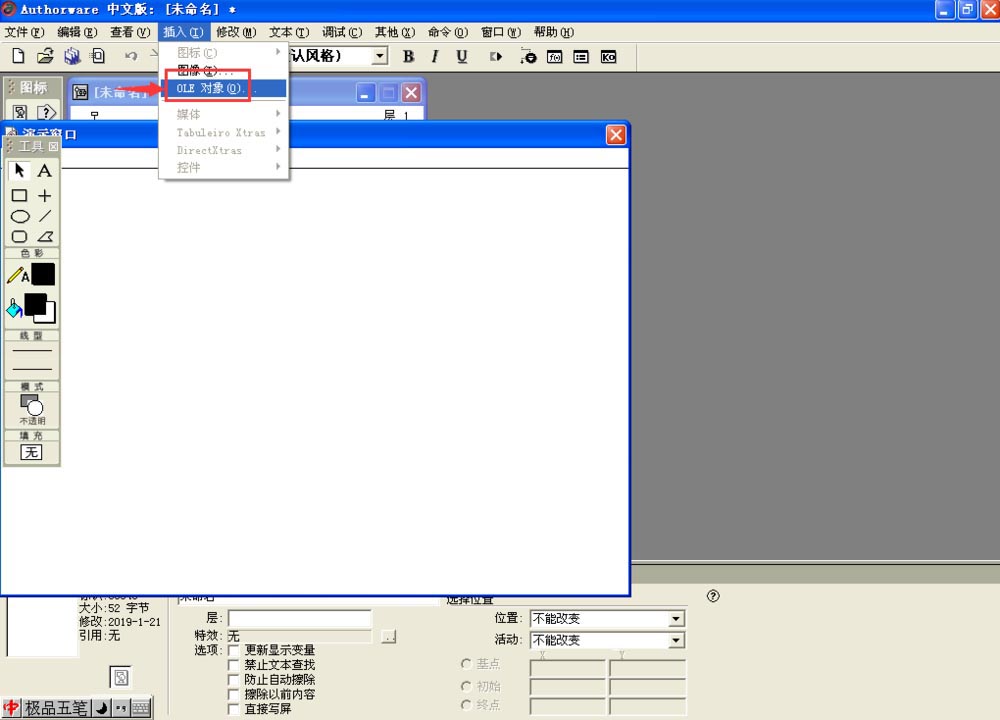Image resolution: width=1000 pixels, height=720 pixels.
Task: Open the Variables window icon
Action: (581, 57)
